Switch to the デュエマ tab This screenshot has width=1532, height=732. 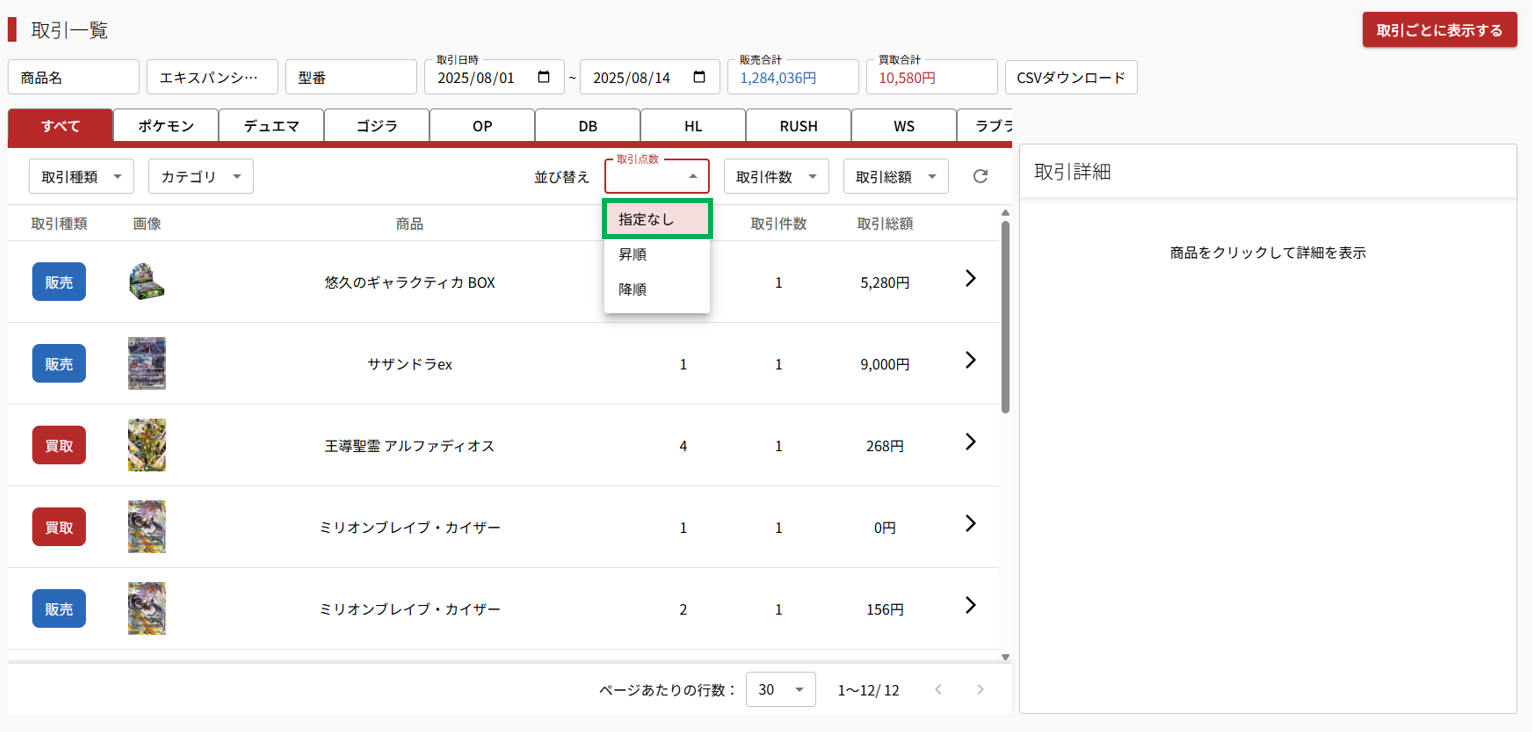pos(271,126)
